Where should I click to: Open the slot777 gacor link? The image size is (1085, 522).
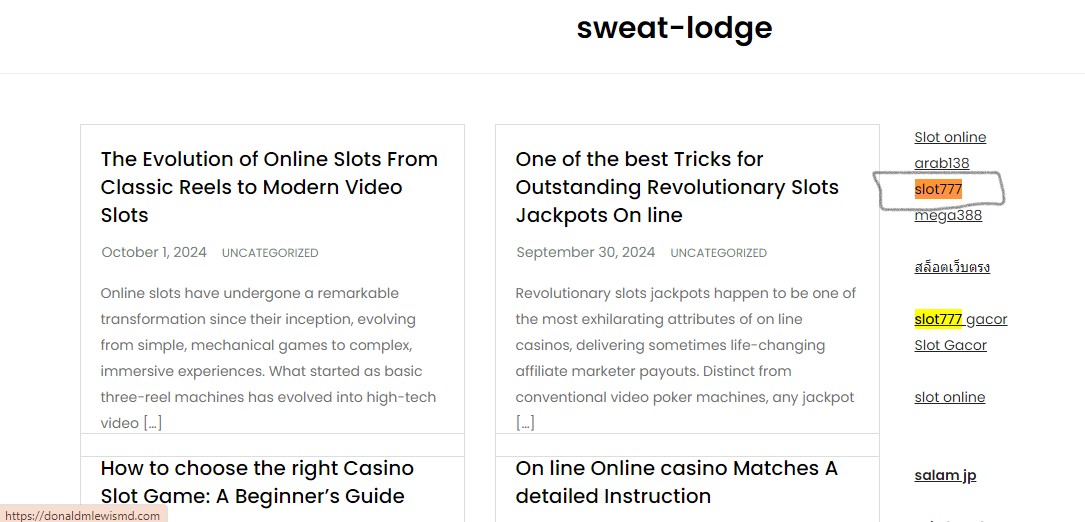pos(960,319)
